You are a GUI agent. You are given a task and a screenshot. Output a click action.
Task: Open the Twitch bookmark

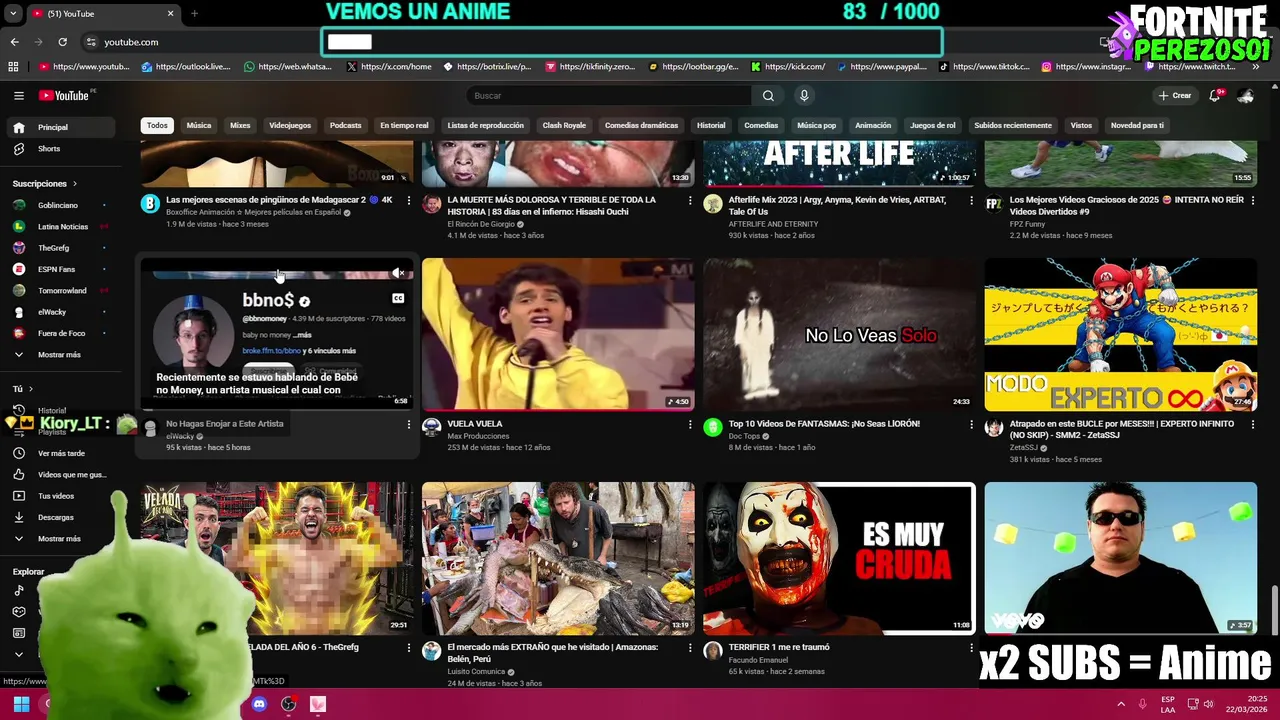click(1189, 67)
